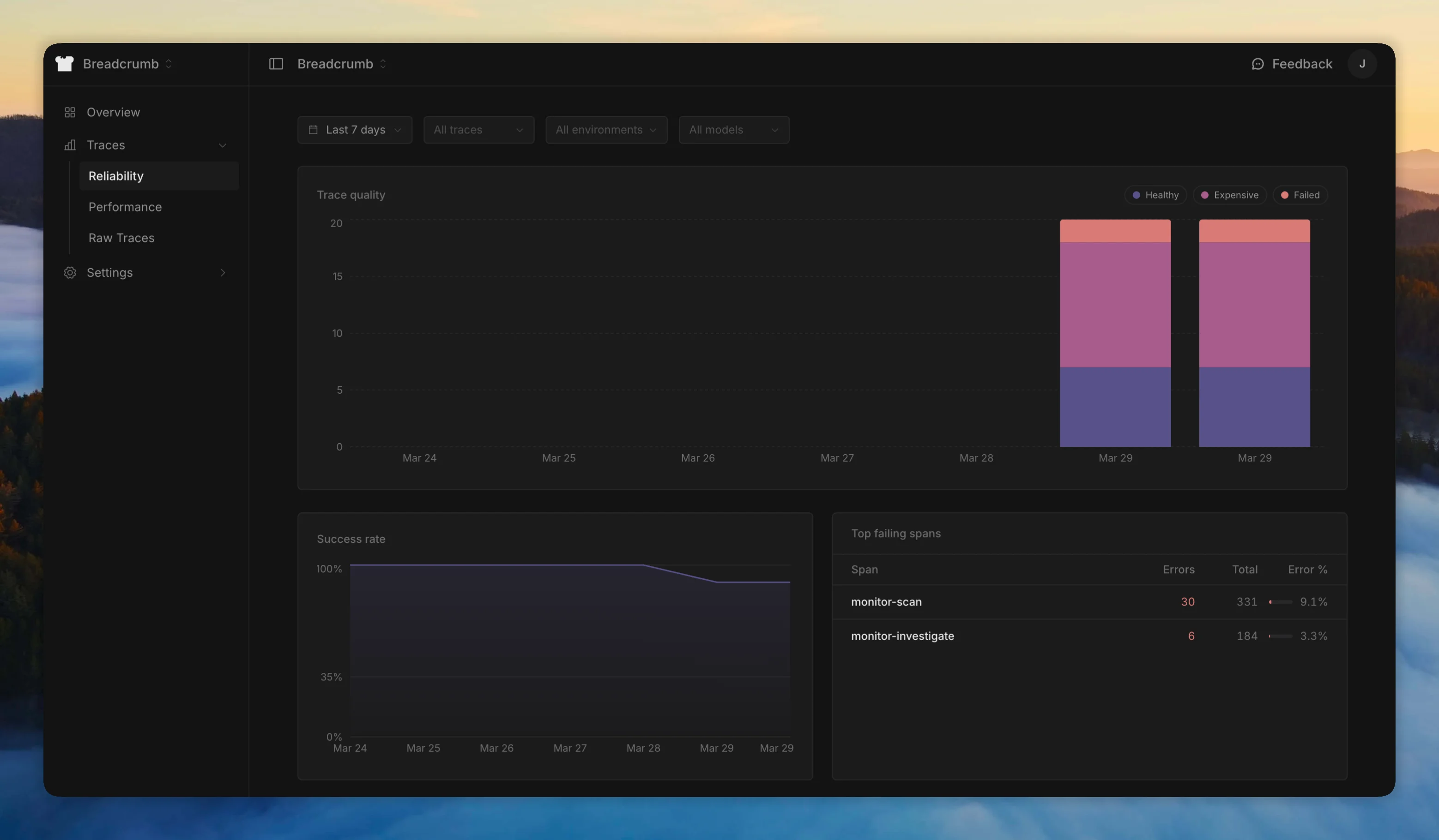Image resolution: width=1439 pixels, height=840 pixels.
Task: Select the Performance sidebar item
Action: coord(125,207)
